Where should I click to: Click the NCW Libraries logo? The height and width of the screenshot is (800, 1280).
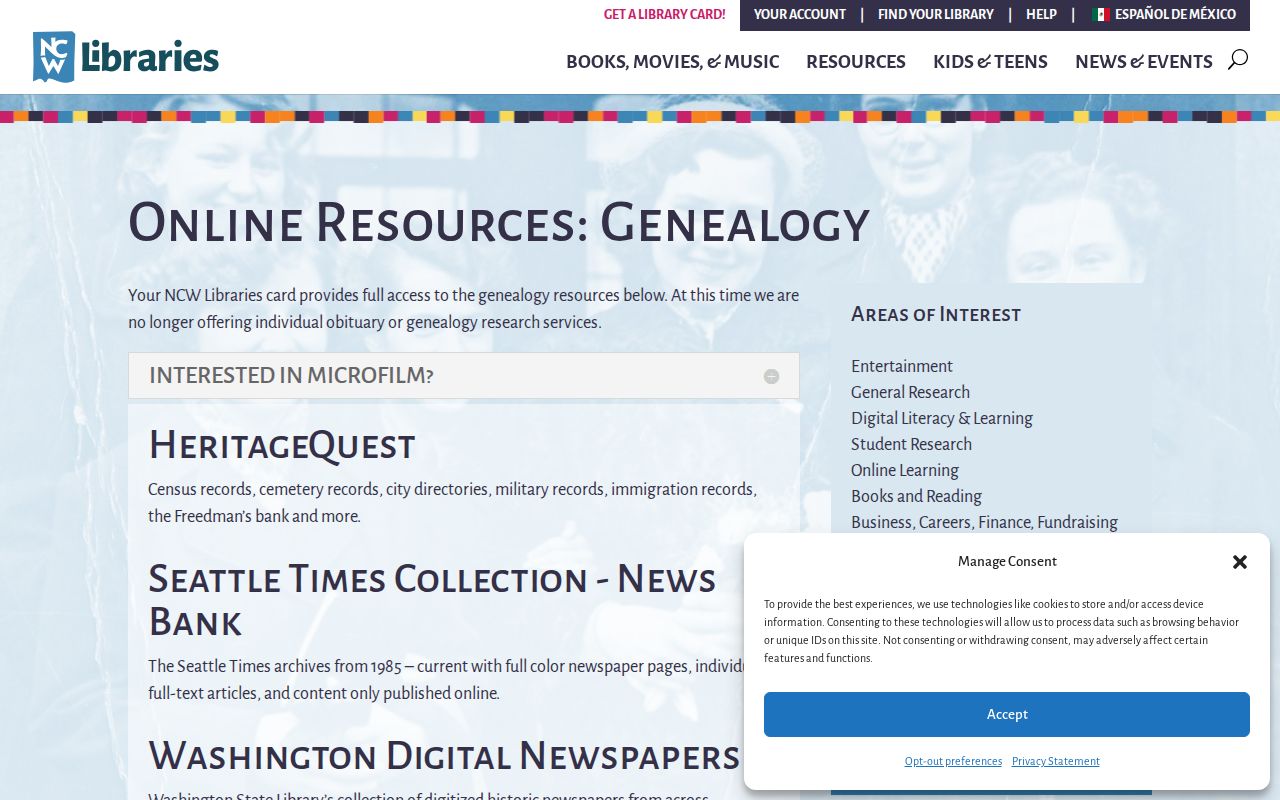pyautogui.click(x=126, y=57)
